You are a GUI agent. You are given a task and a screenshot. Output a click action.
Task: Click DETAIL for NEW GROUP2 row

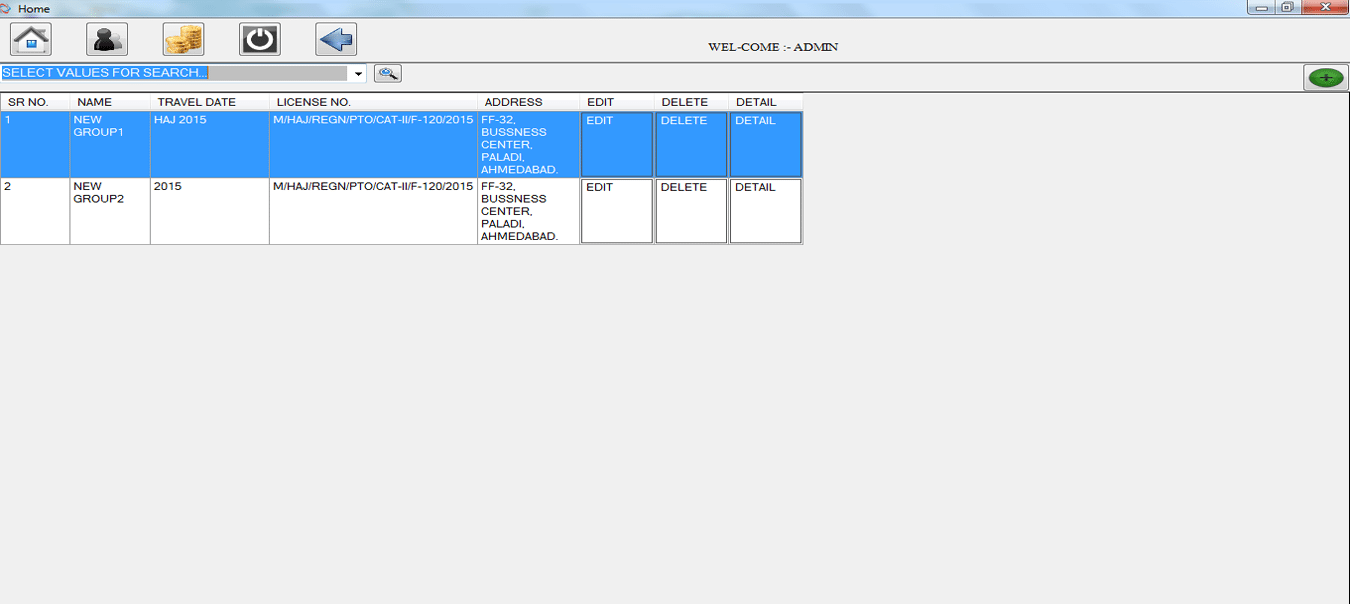tap(766, 211)
